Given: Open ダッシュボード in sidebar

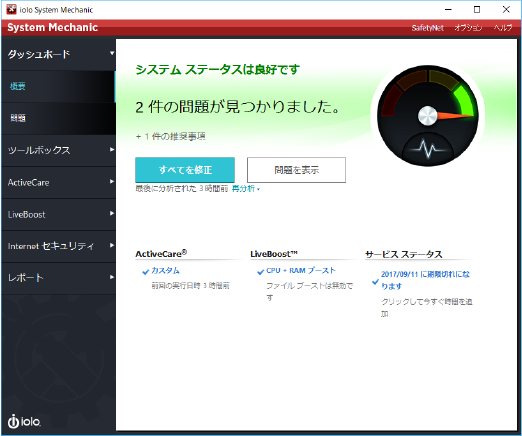Looking at the screenshot, I should [58, 54].
